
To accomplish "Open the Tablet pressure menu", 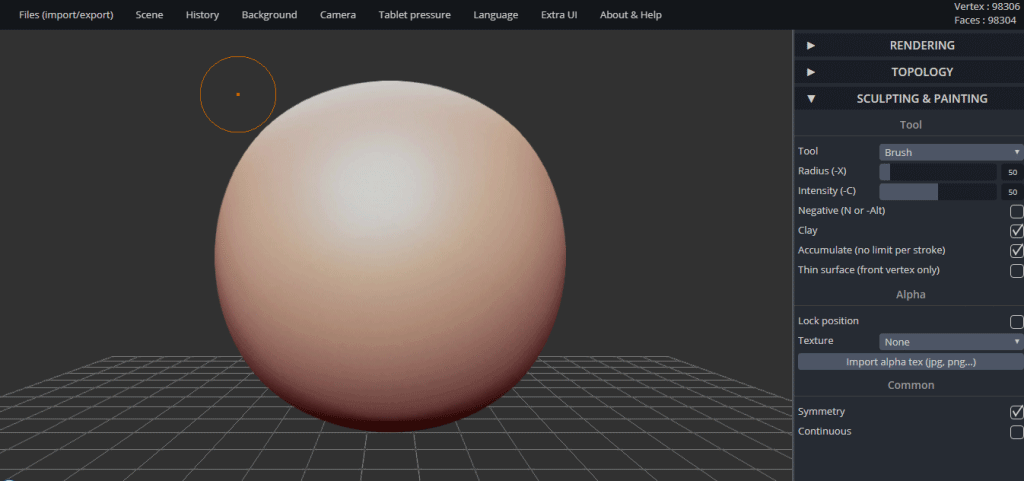I will click(x=415, y=14).
